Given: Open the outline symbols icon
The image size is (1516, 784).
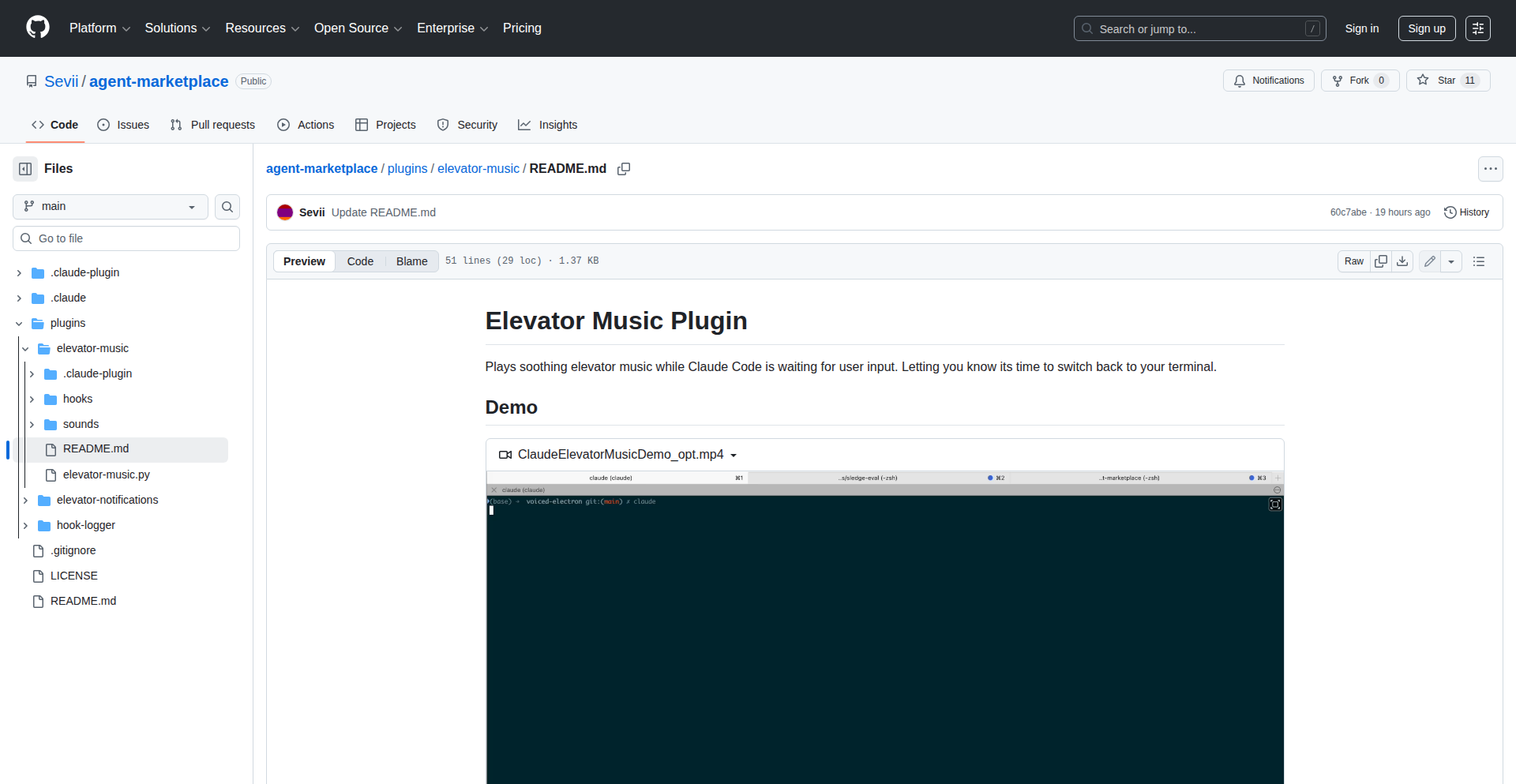Looking at the screenshot, I should (1479, 261).
